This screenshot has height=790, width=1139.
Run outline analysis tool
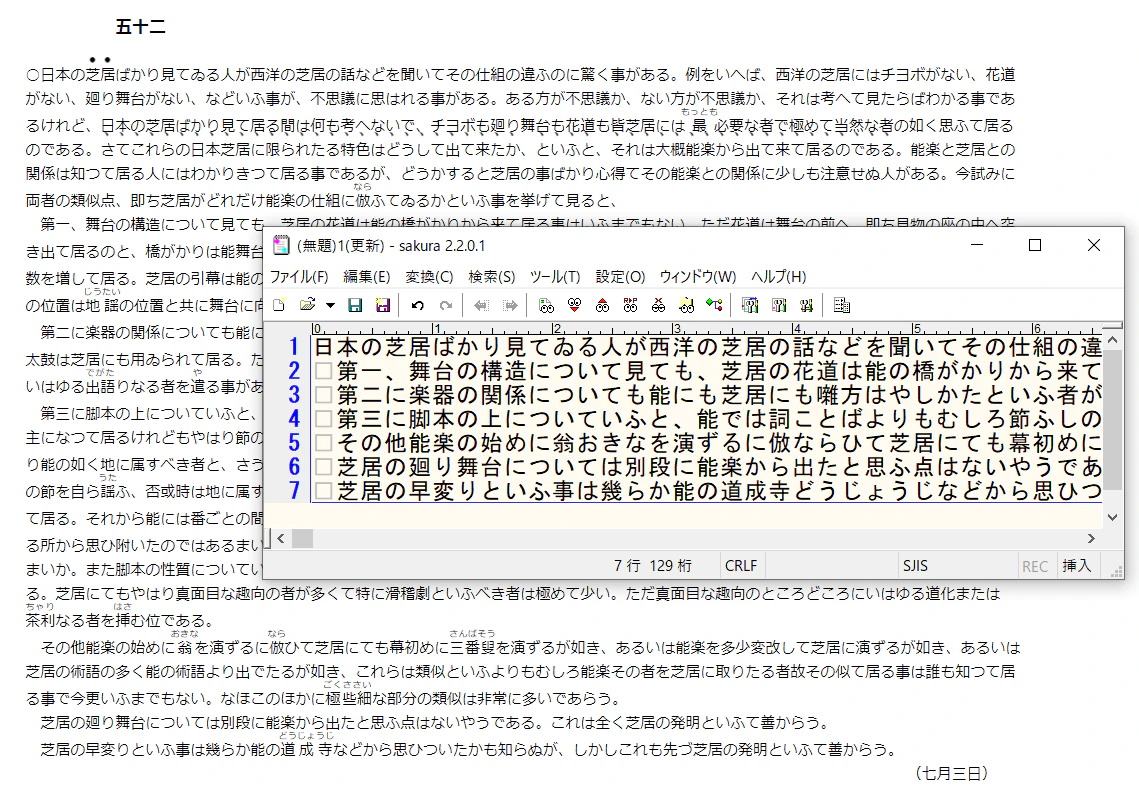715,306
